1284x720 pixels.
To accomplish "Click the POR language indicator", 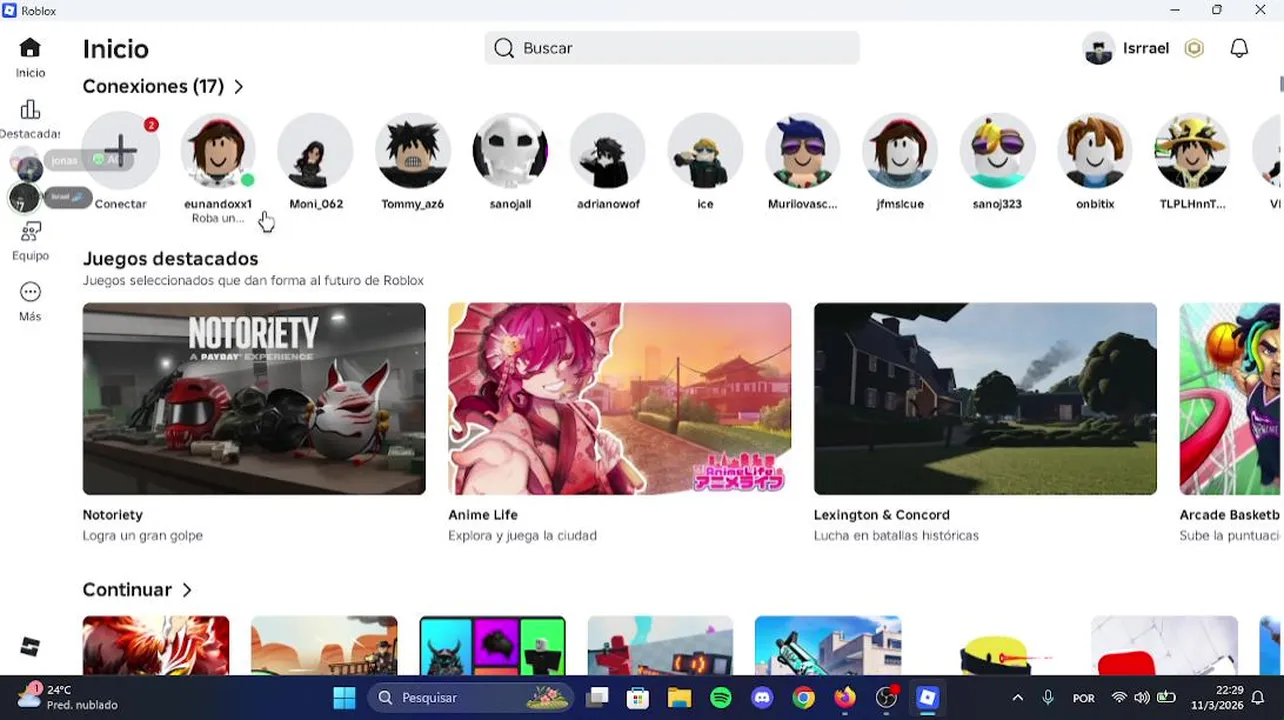I will pyautogui.click(x=1084, y=698).
